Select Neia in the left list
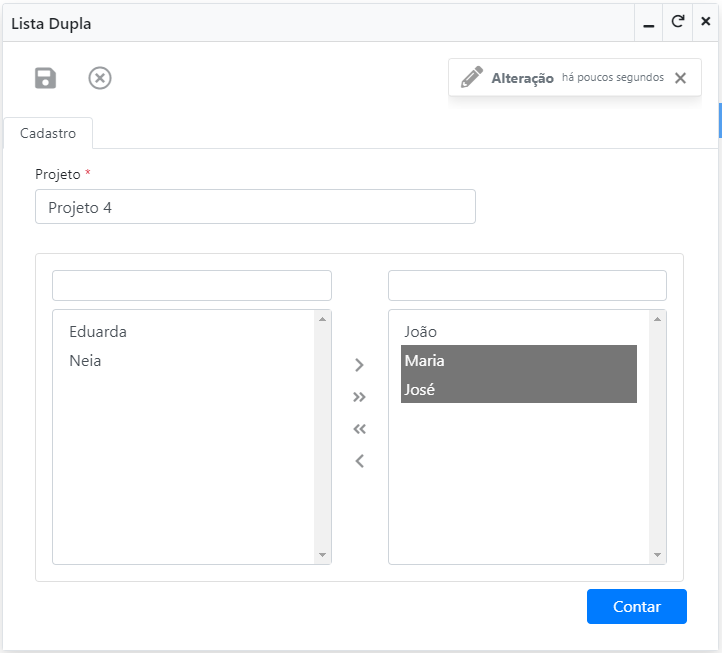This screenshot has width=722, height=653. pos(86,361)
